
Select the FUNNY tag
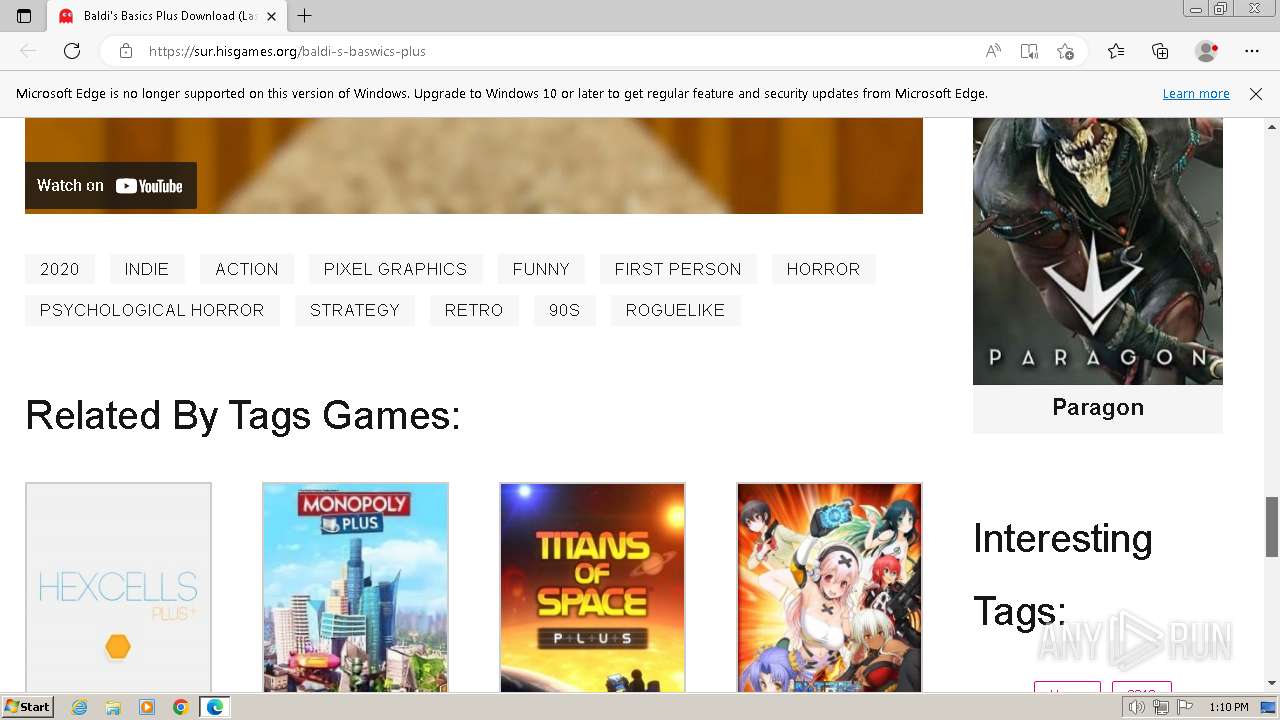coord(541,269)
